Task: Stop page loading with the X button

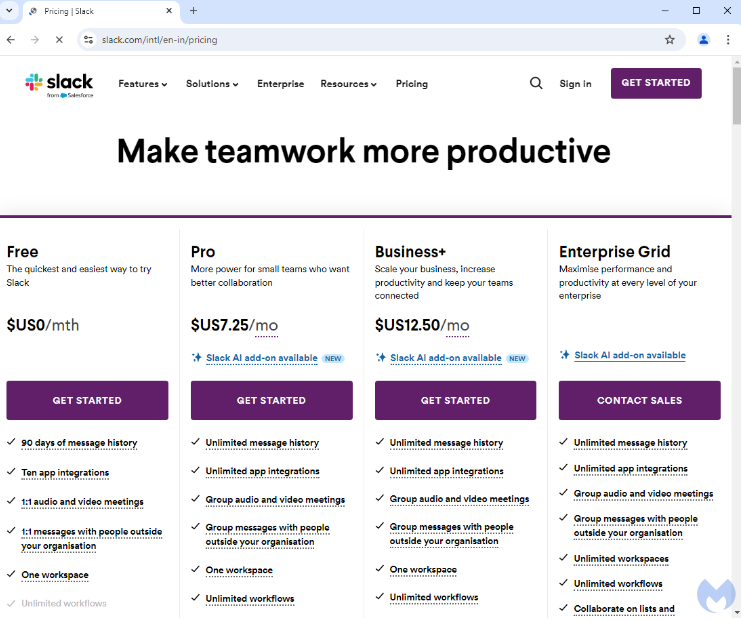Action: (x=59, y=40)
